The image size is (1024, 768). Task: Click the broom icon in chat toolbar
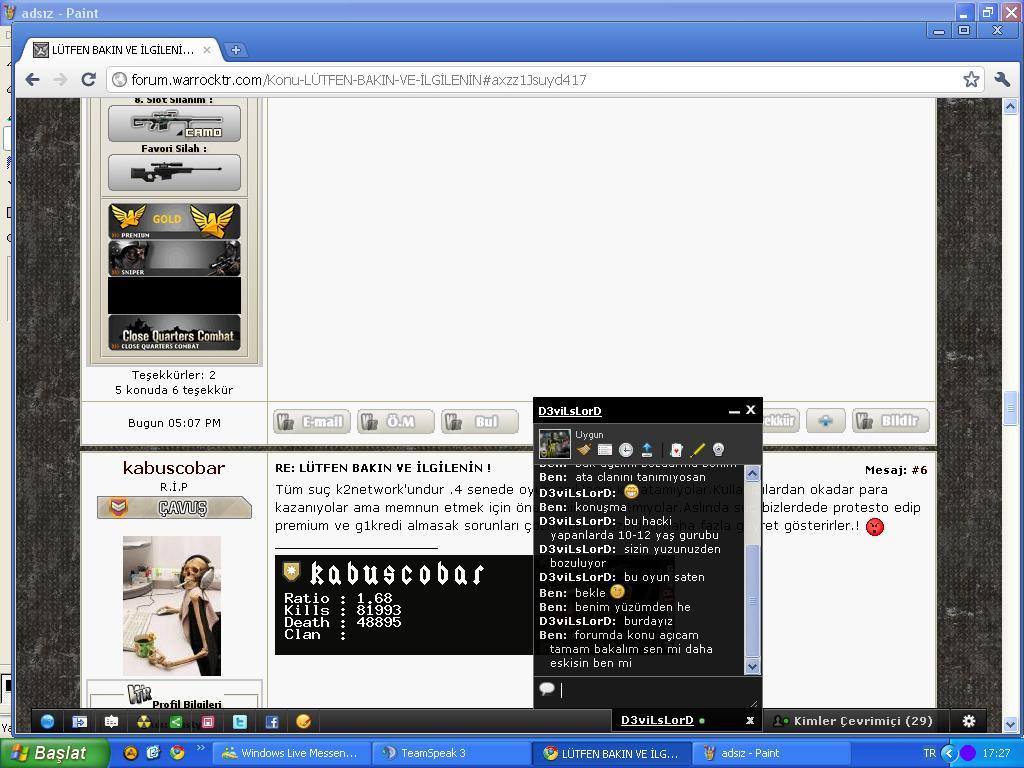click(584, 450)
